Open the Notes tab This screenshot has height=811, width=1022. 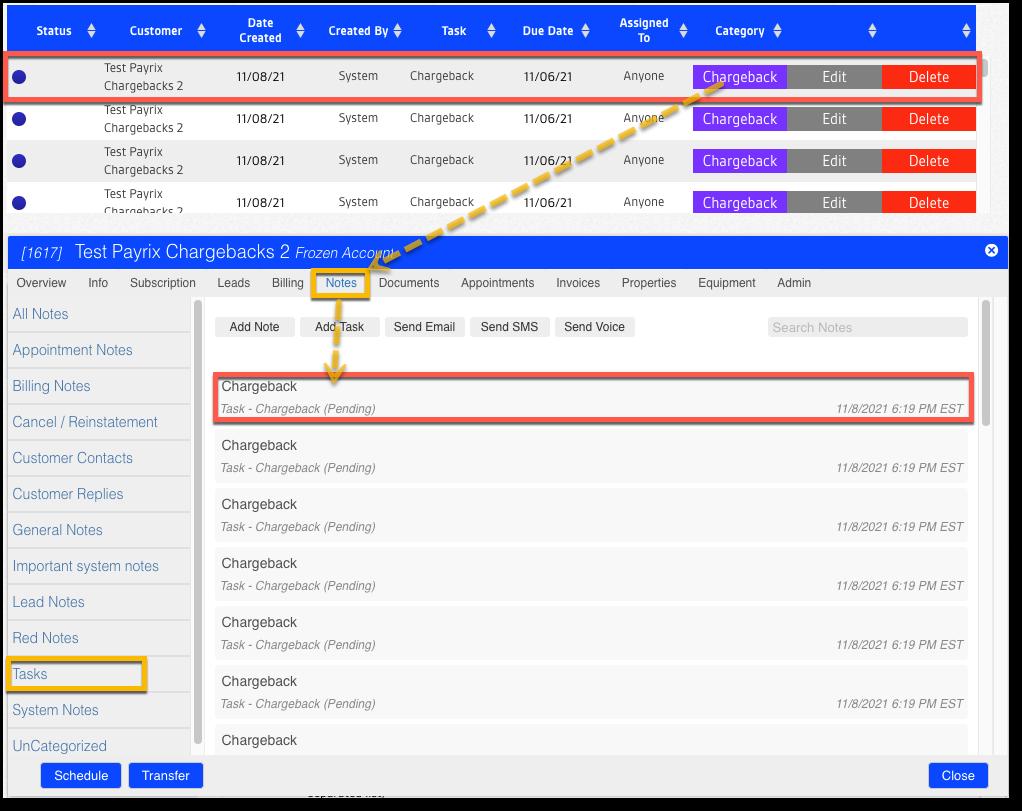(341, 283)
